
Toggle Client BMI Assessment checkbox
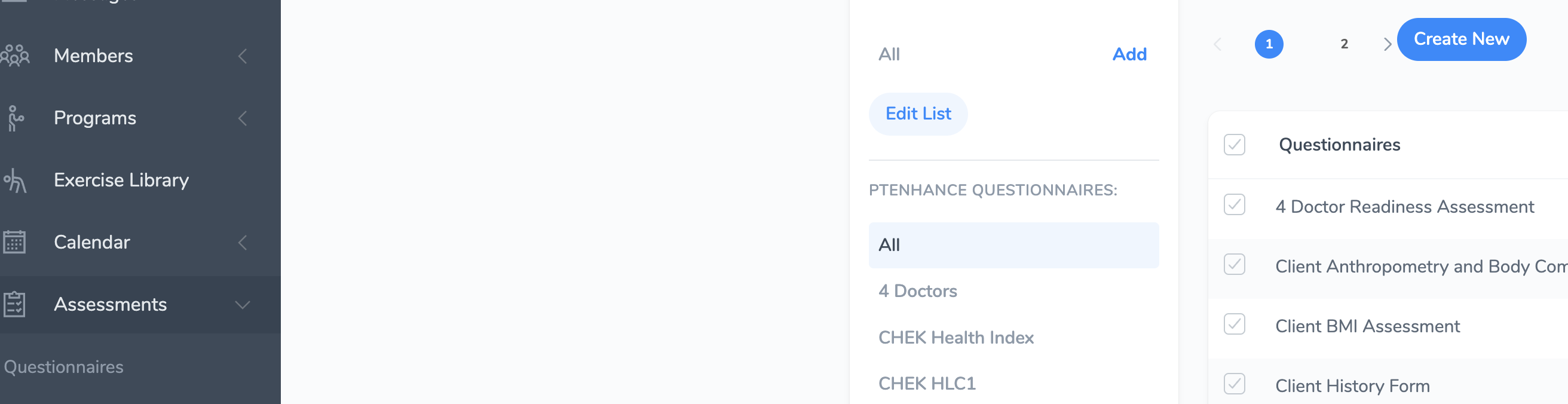1234,325
